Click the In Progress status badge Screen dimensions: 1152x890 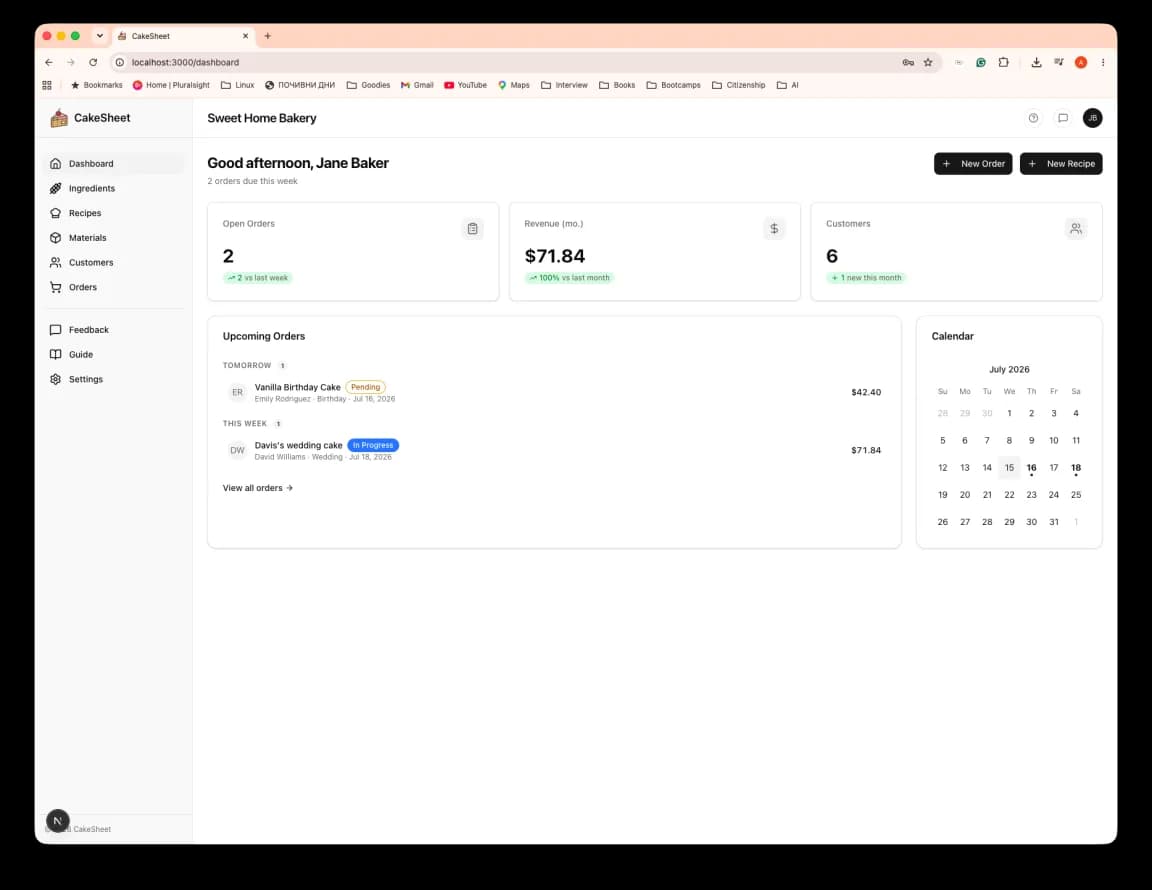(x=372, y=445)
